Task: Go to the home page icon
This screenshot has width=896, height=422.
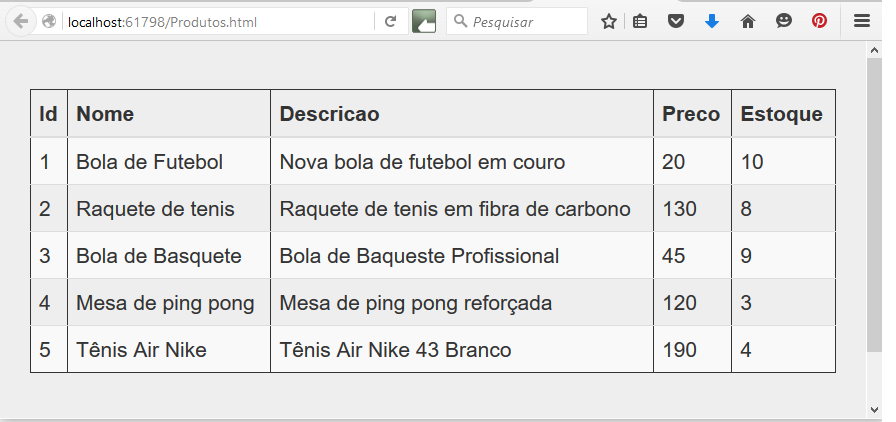Action: (x=747, y=22)
